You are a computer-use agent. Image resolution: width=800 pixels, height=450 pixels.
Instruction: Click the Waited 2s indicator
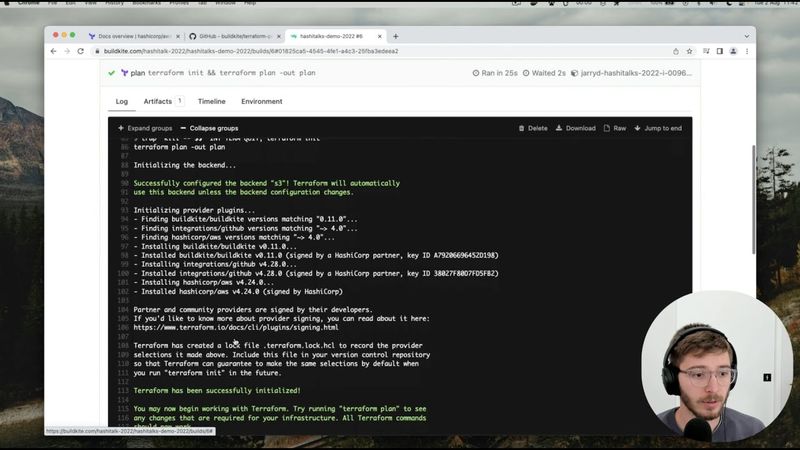click(544, 73)
